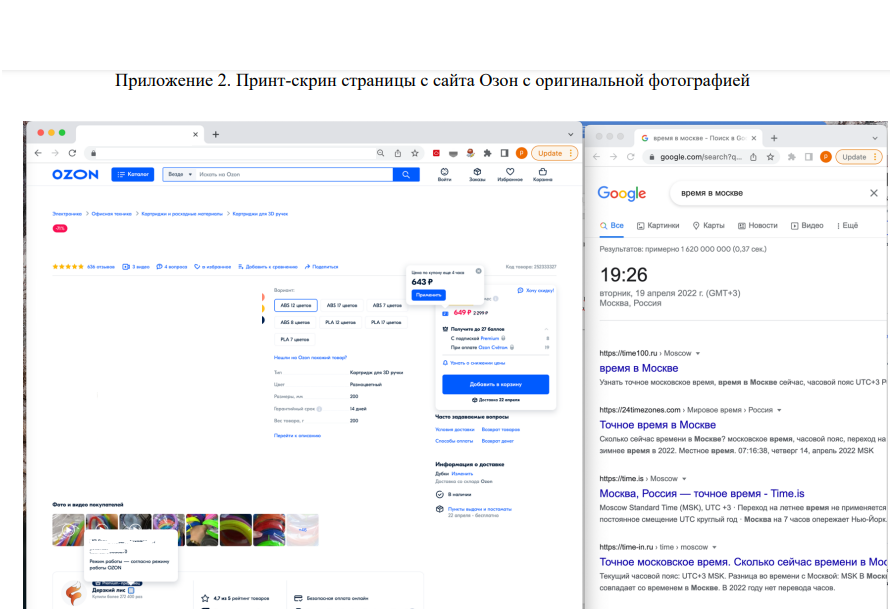The width and height of the screenshot is (890, 614).
Task: Select the PLA 12 цветов variant
Action: (x=341, y=322)
